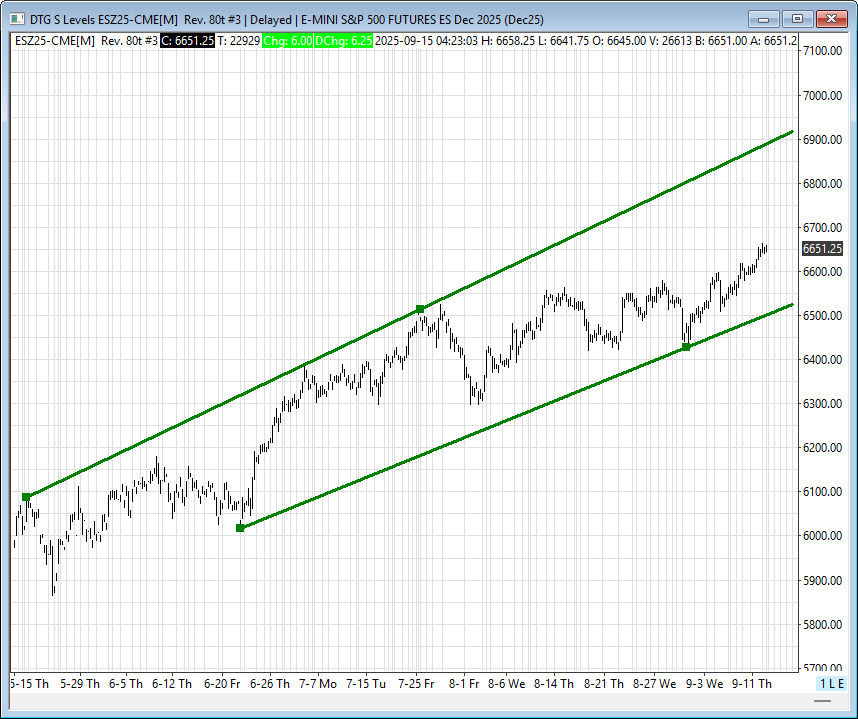This screenshot has width=858, height=719.
Task: Click the green 'Chg: 6.00' header field
Action: click(x=287, y=40)
